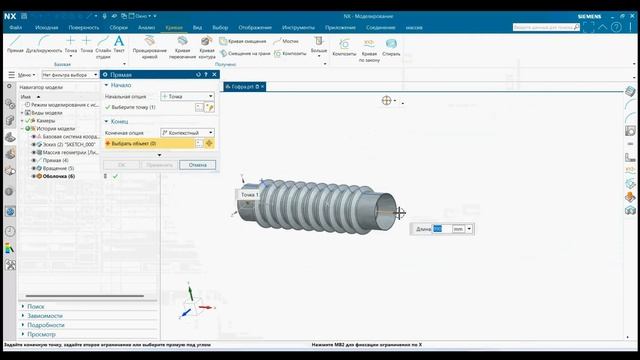Toggle visibility of Оболочка (6) feature
This screenshot has width=640, height=360.
point(34,176)
